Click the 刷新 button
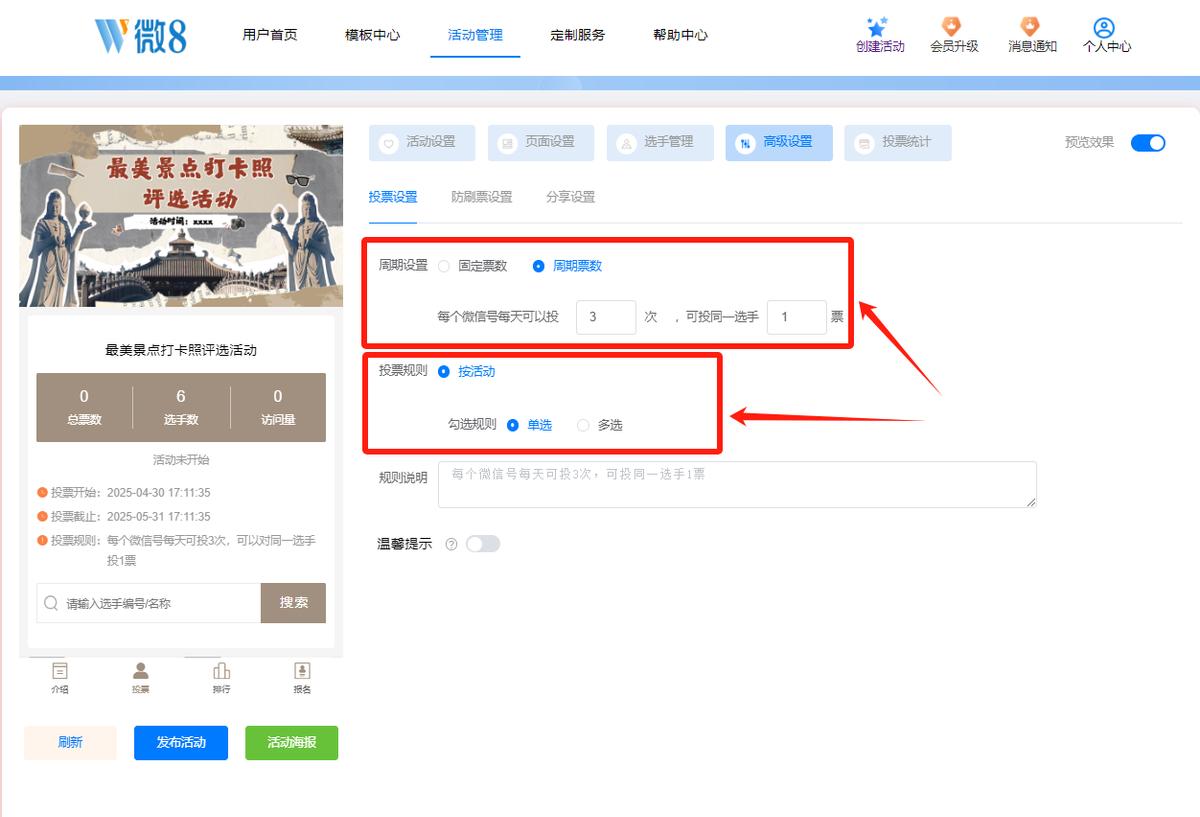 70,743
